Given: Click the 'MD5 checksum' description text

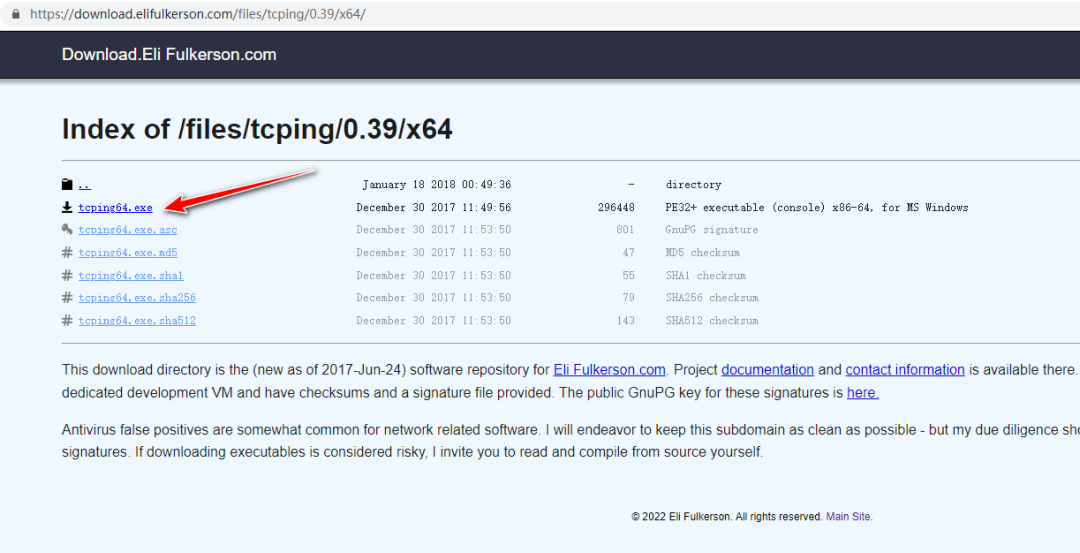Looking at the screenshot, I should (x=703, y=253).
